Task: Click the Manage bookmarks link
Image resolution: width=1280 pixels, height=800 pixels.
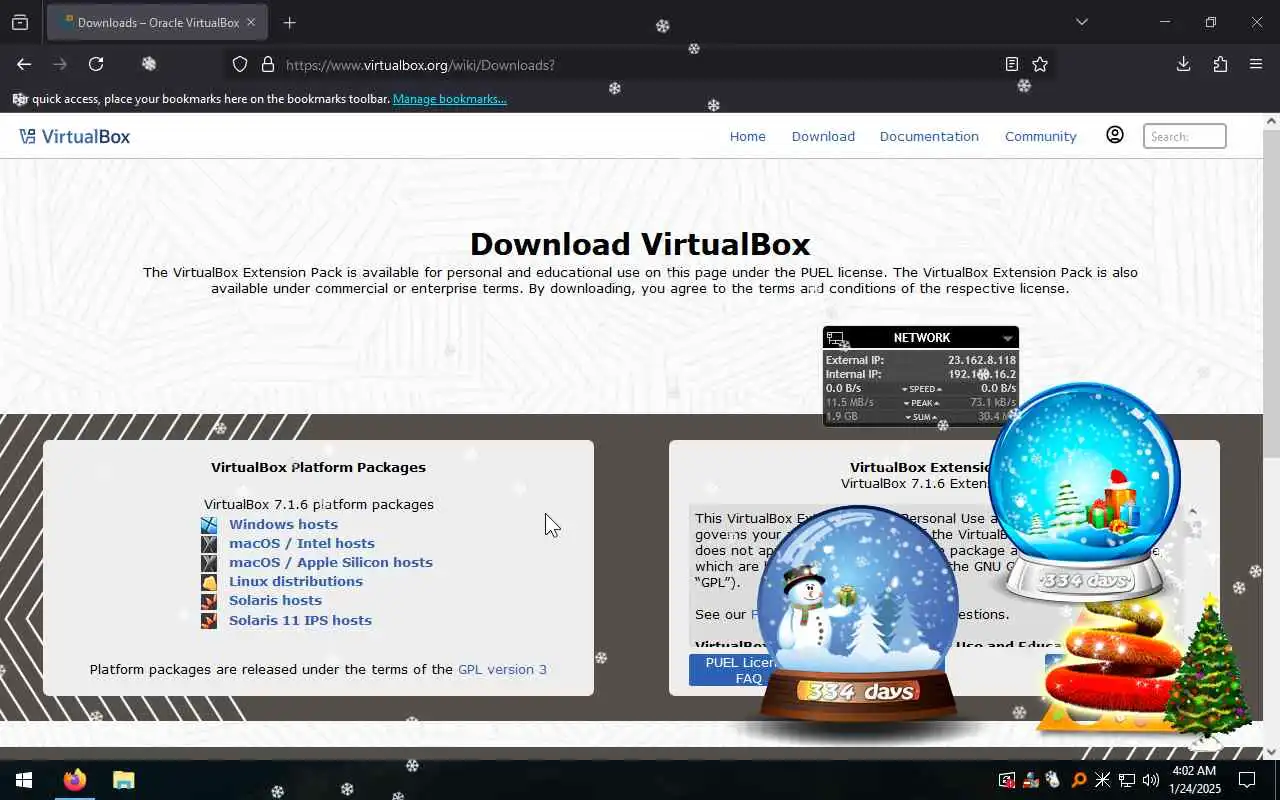Action: point(449,99)
